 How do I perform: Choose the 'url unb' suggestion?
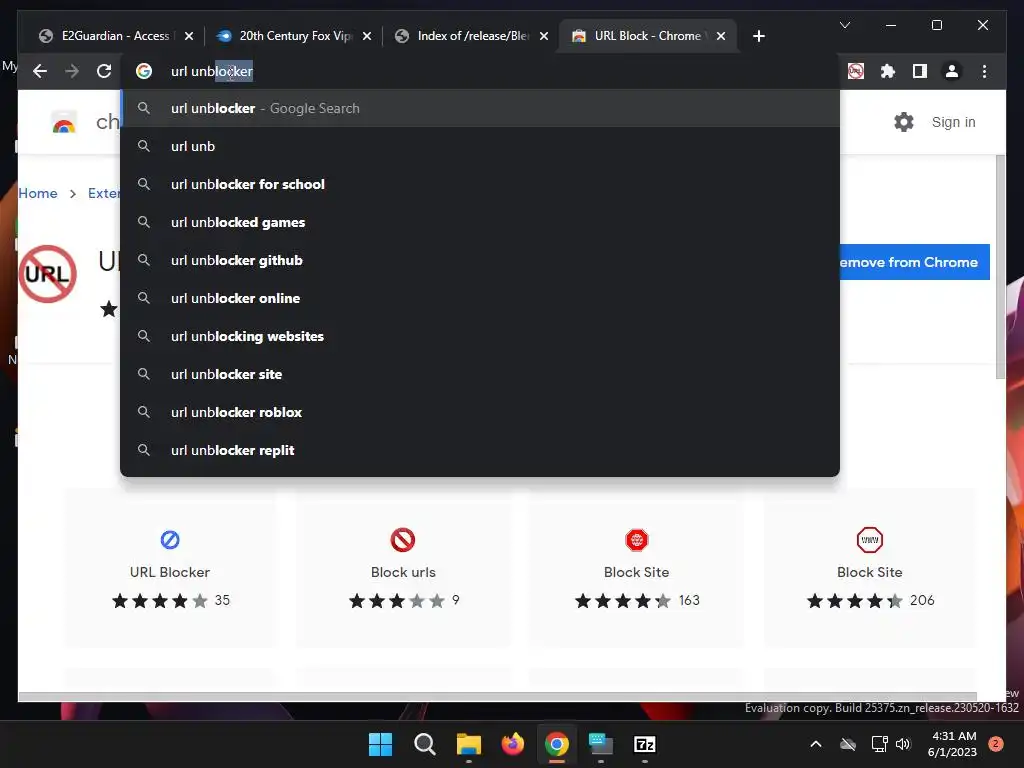click(x=480, y=146)
